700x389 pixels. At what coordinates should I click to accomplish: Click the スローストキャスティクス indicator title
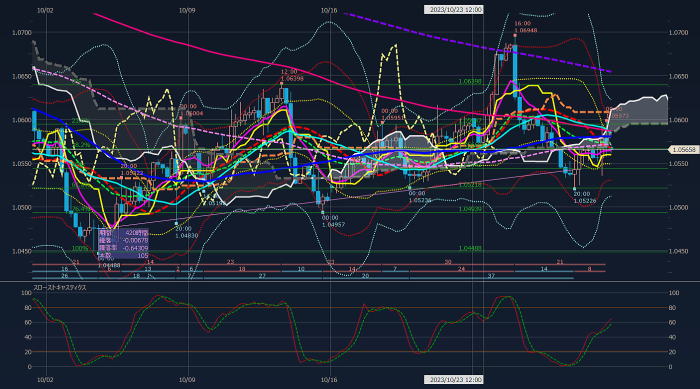pyautogui.click(x=60, y=288)
